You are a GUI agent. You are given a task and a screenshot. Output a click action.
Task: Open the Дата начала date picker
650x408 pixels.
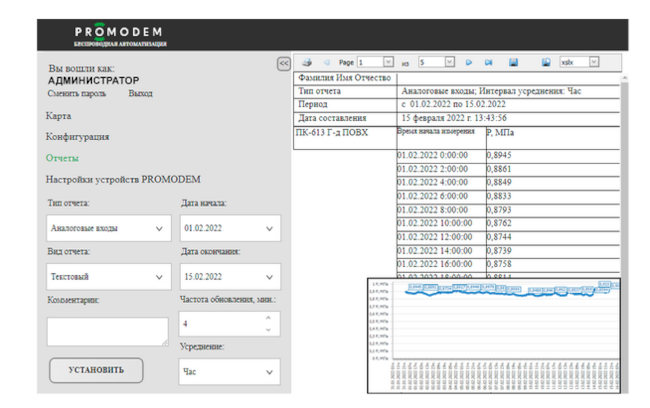[230, 228]
